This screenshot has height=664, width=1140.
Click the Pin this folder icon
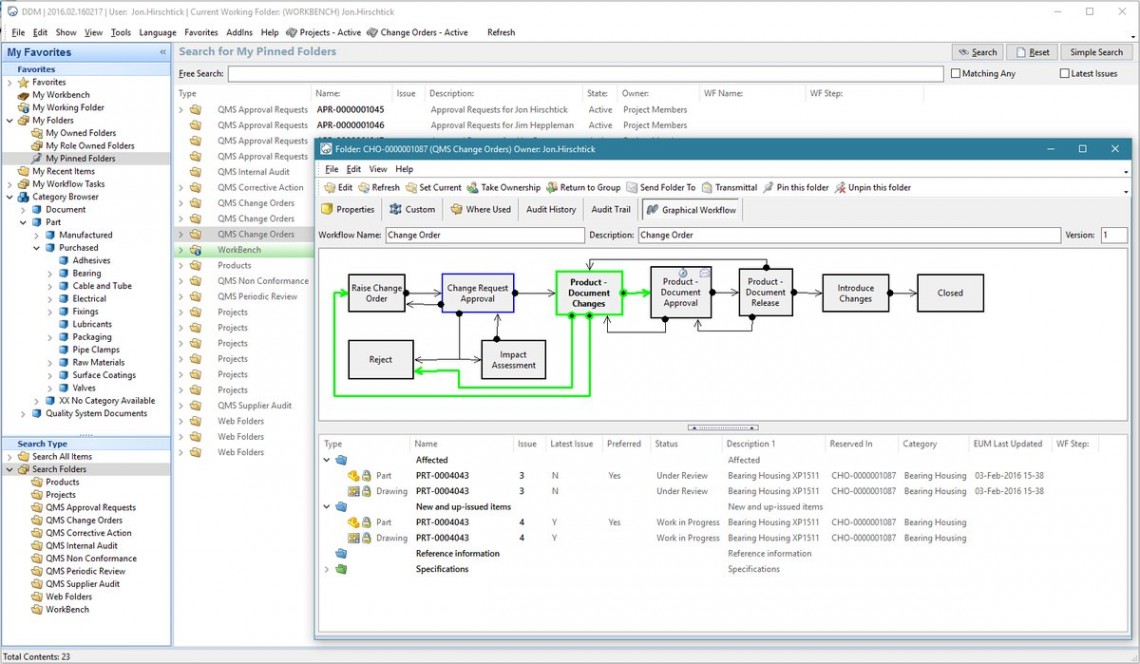pyautogui.click(x=768, y=187)
